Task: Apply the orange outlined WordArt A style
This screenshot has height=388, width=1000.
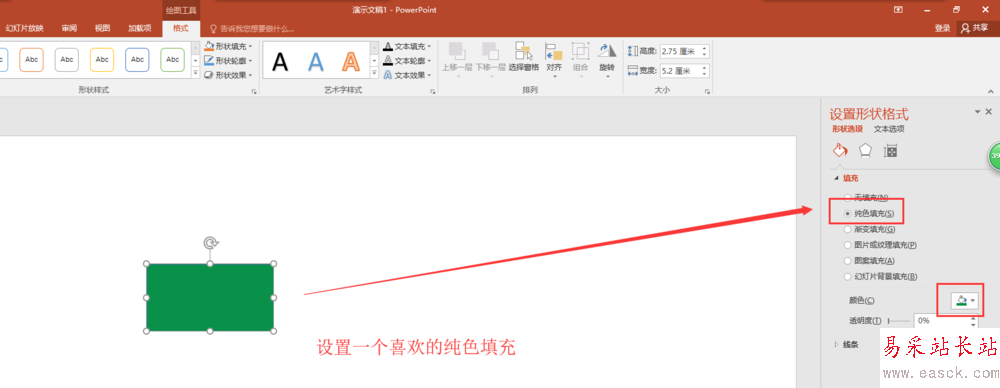Action: coord(351,61)
